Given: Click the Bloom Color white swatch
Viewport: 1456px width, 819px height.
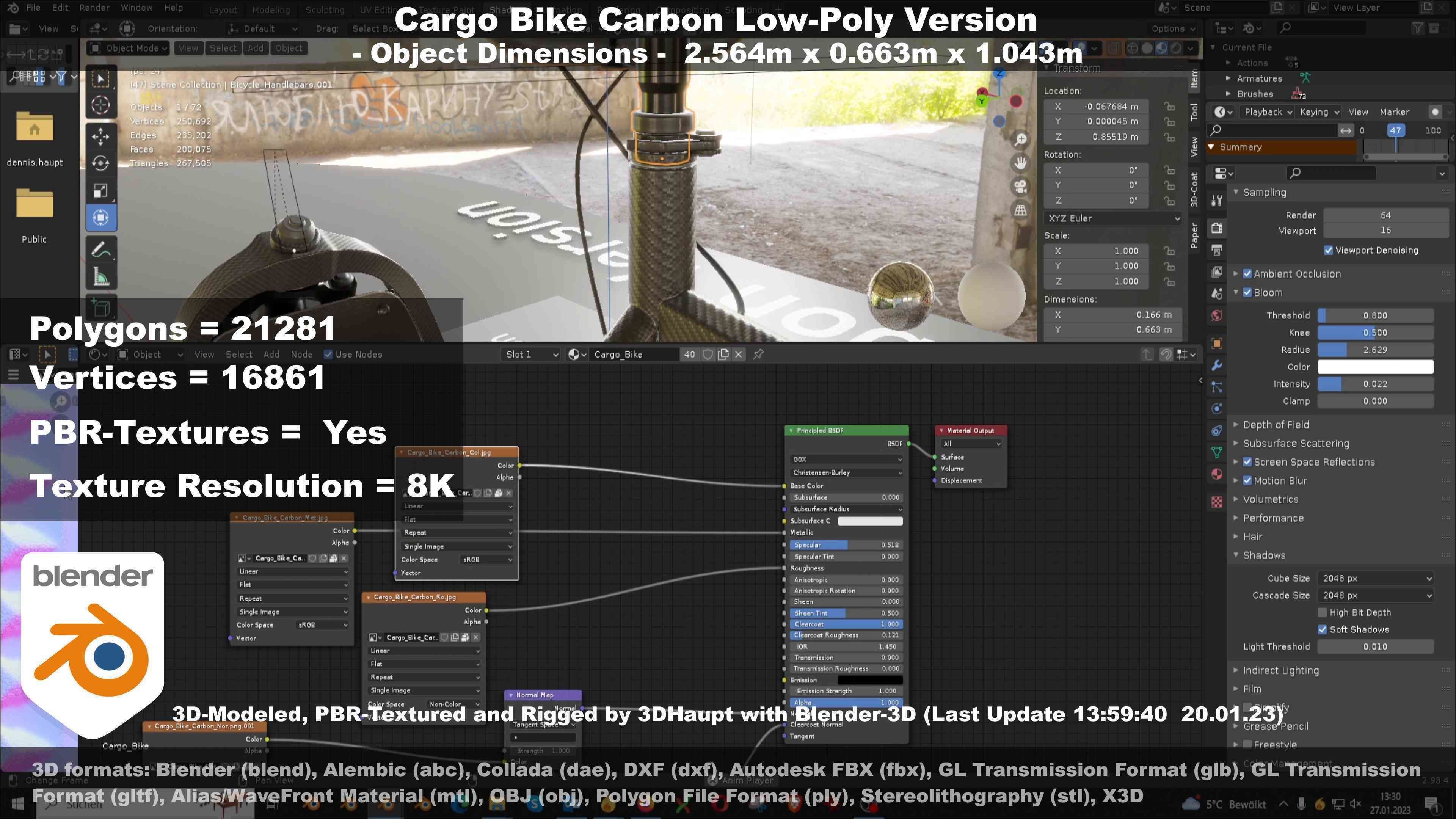Looking at the screenshot, I should 1375,367.
